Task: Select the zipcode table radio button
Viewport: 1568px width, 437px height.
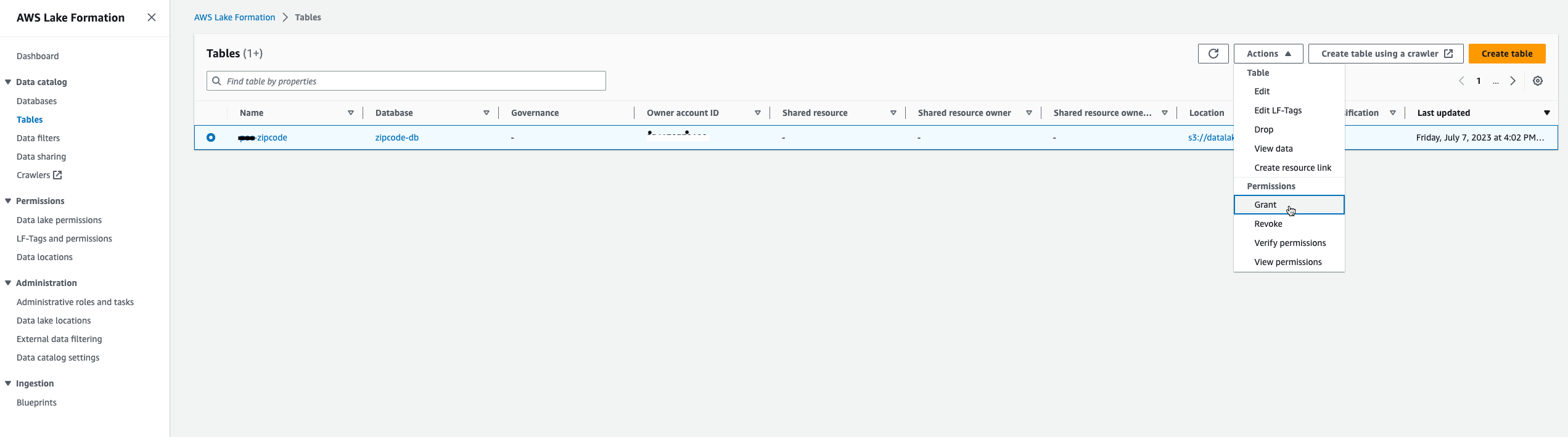Action: click(211, 137)
